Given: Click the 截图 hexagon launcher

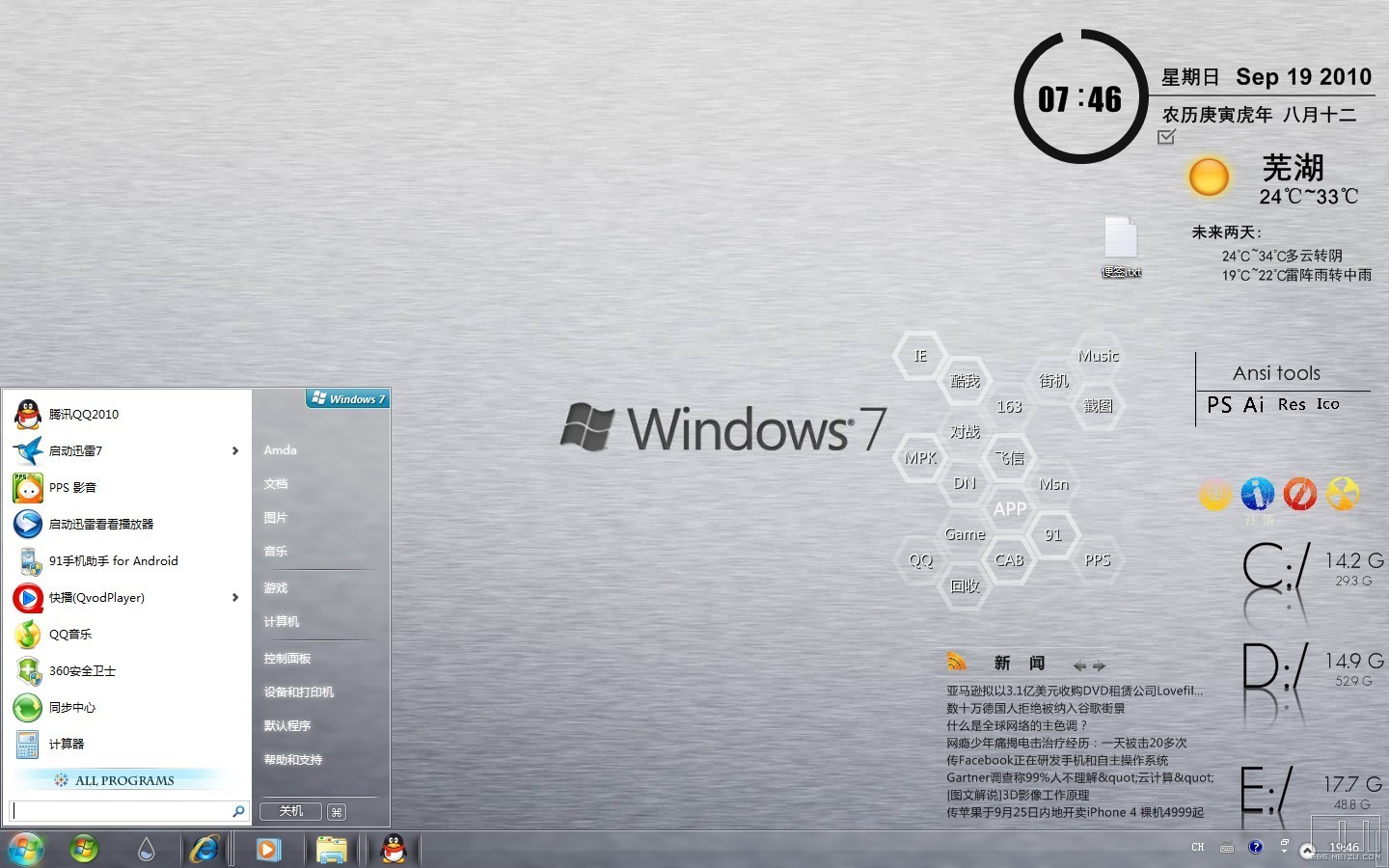Looking at the screenshot, I should pos(1098,406).
